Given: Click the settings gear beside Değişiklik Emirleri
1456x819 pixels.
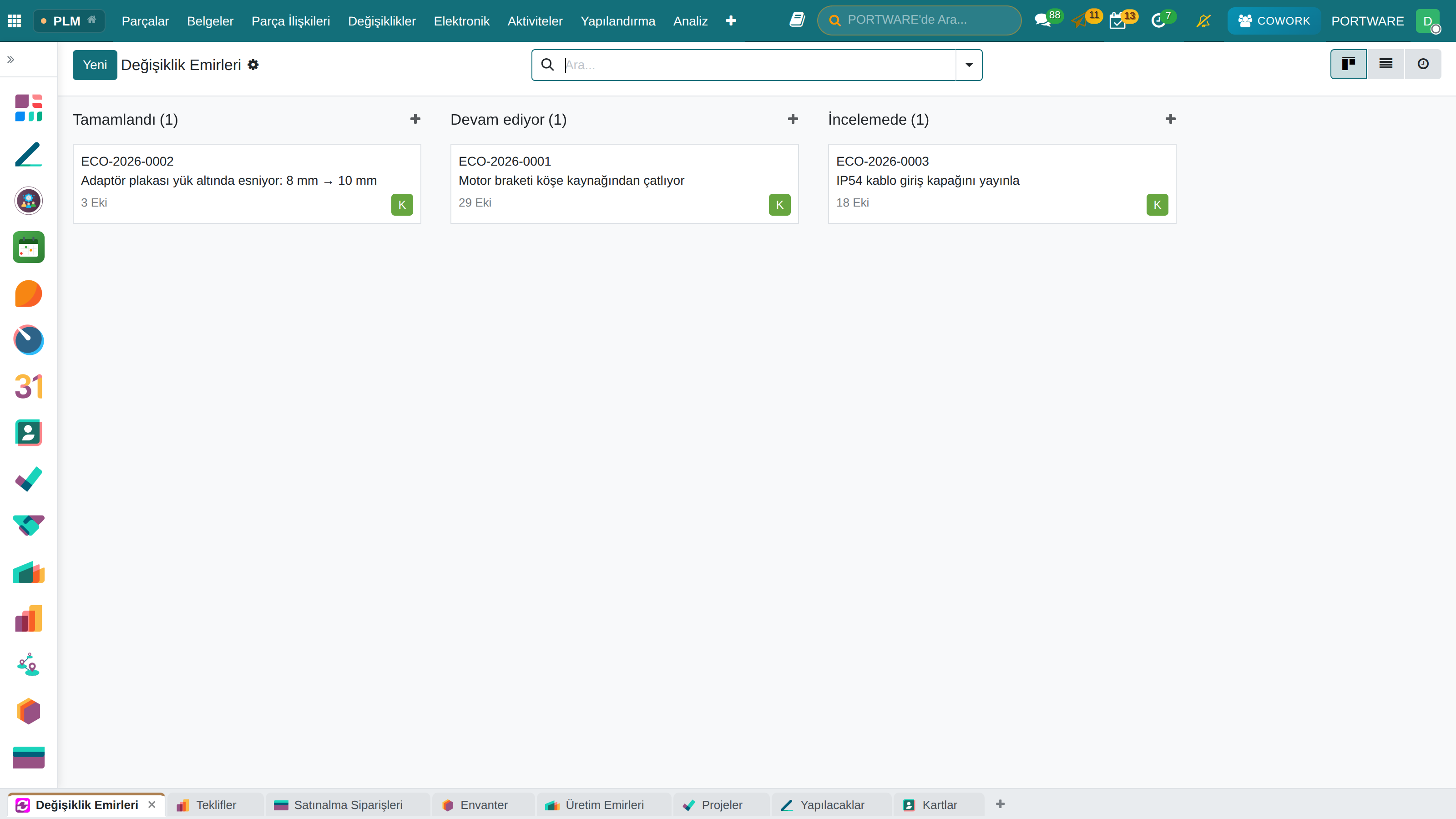Looking at the screenshot, I should click(253, 65).
